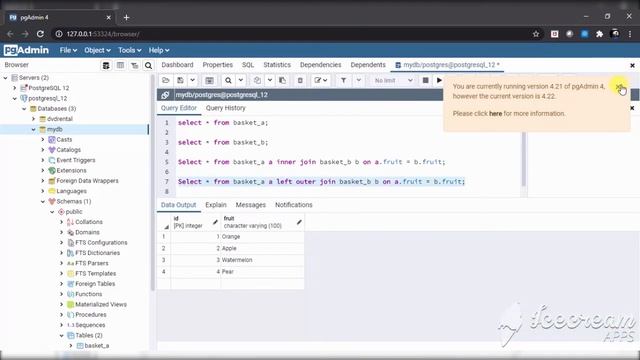640x360 pixels.
Task: Open the Object menu
Action: (x=97, y=50)
